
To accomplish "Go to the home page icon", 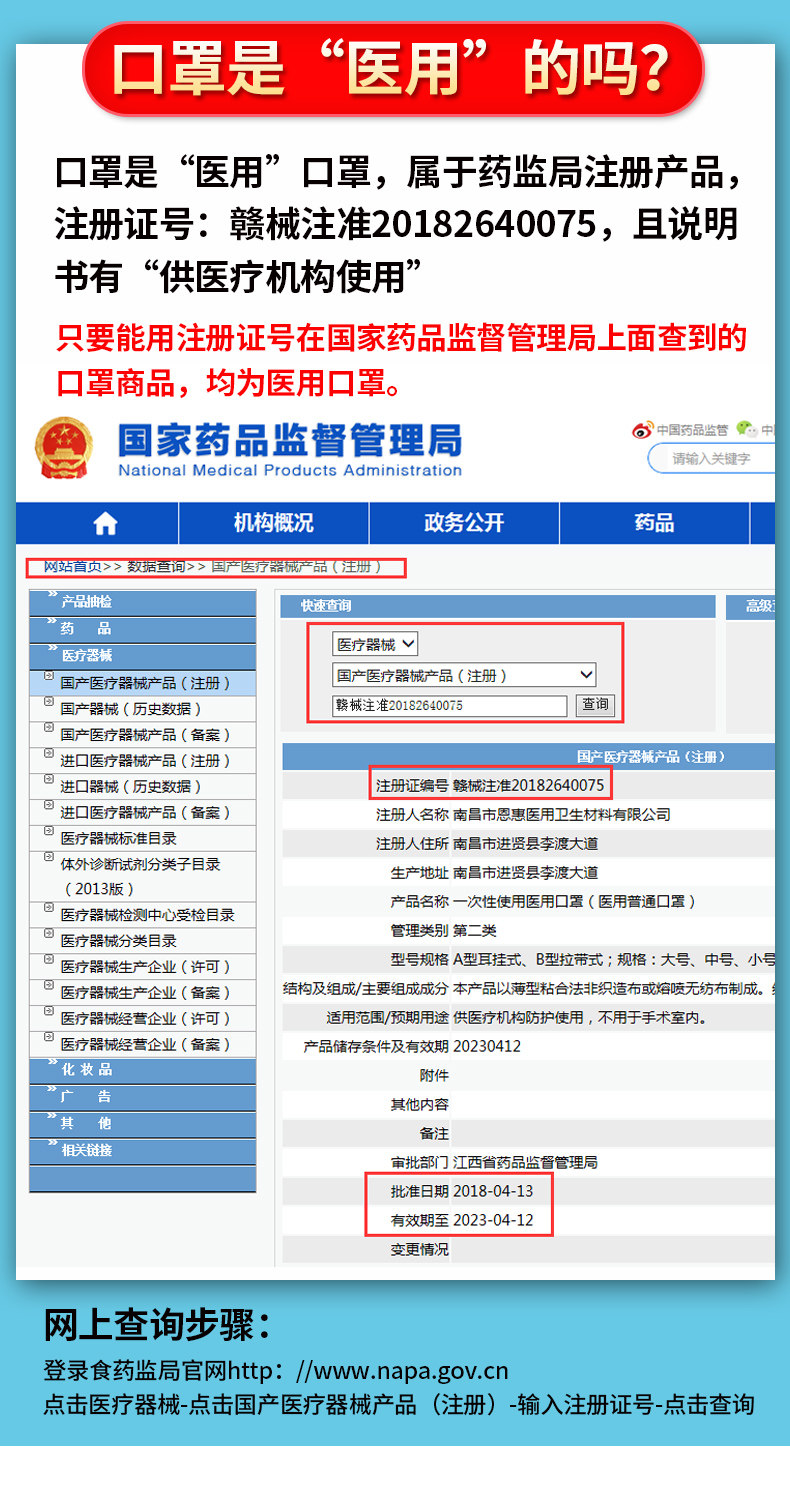I will point(105,523).
